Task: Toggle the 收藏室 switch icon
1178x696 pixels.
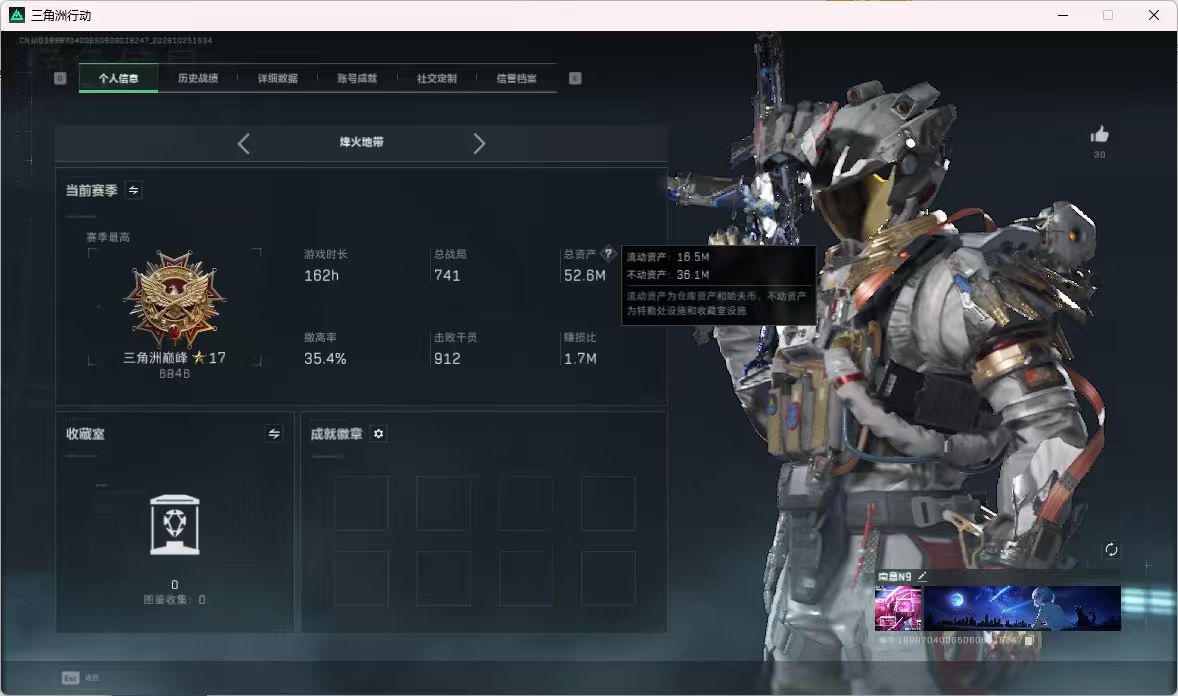Action: pos(274,434)
